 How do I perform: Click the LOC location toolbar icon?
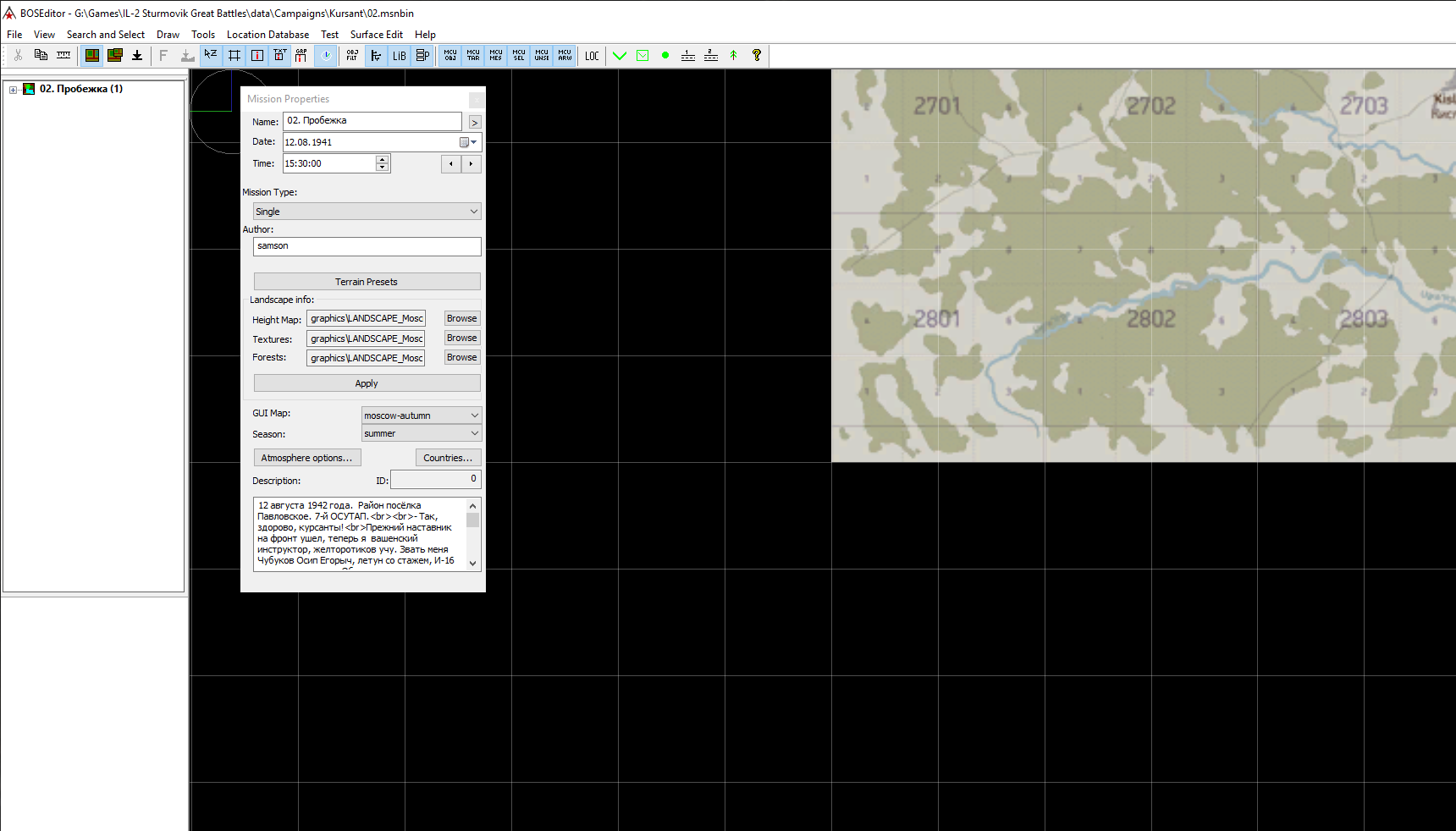(592, 56)
